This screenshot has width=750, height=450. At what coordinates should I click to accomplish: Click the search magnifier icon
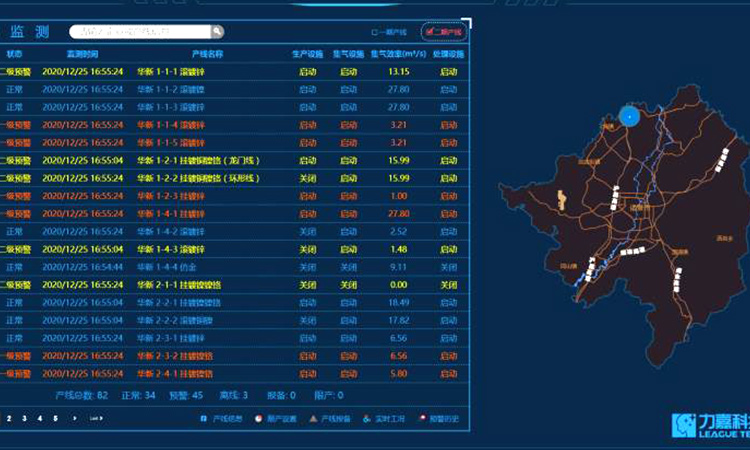(215, 33)
